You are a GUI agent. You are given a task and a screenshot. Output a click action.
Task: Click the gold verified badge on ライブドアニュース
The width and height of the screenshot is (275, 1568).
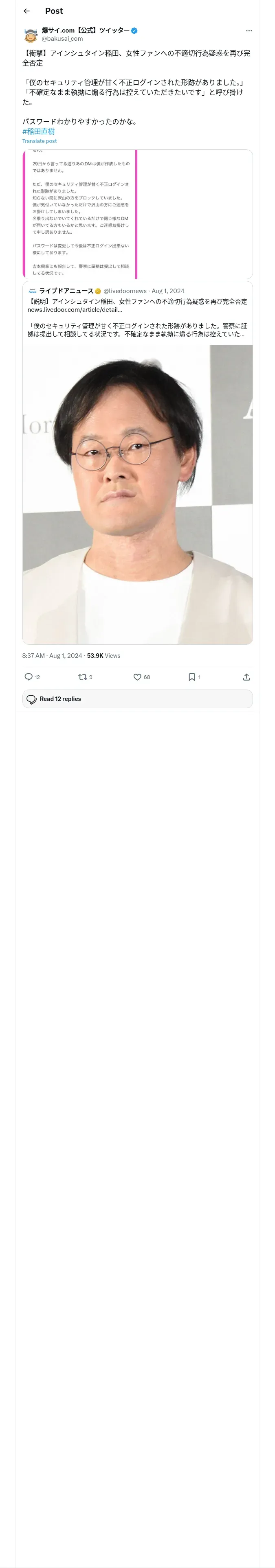[x=97, y=291]
